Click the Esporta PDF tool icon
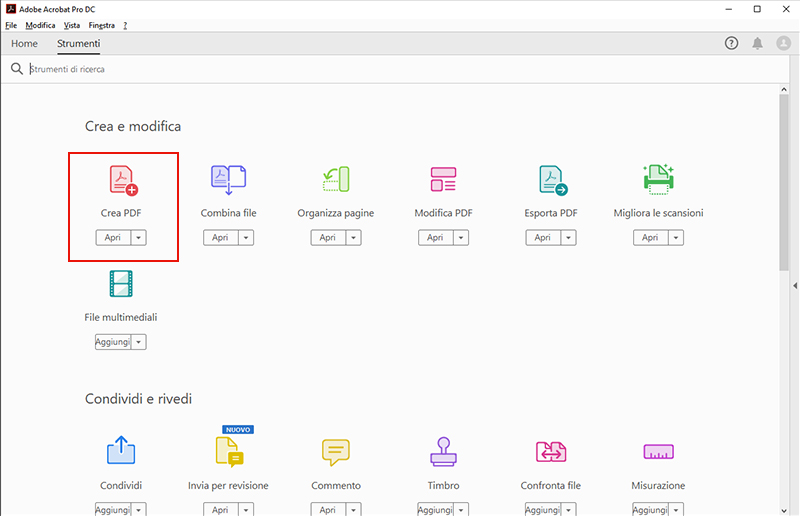This screenshot has width=800, height=516. tap(553, 180)
